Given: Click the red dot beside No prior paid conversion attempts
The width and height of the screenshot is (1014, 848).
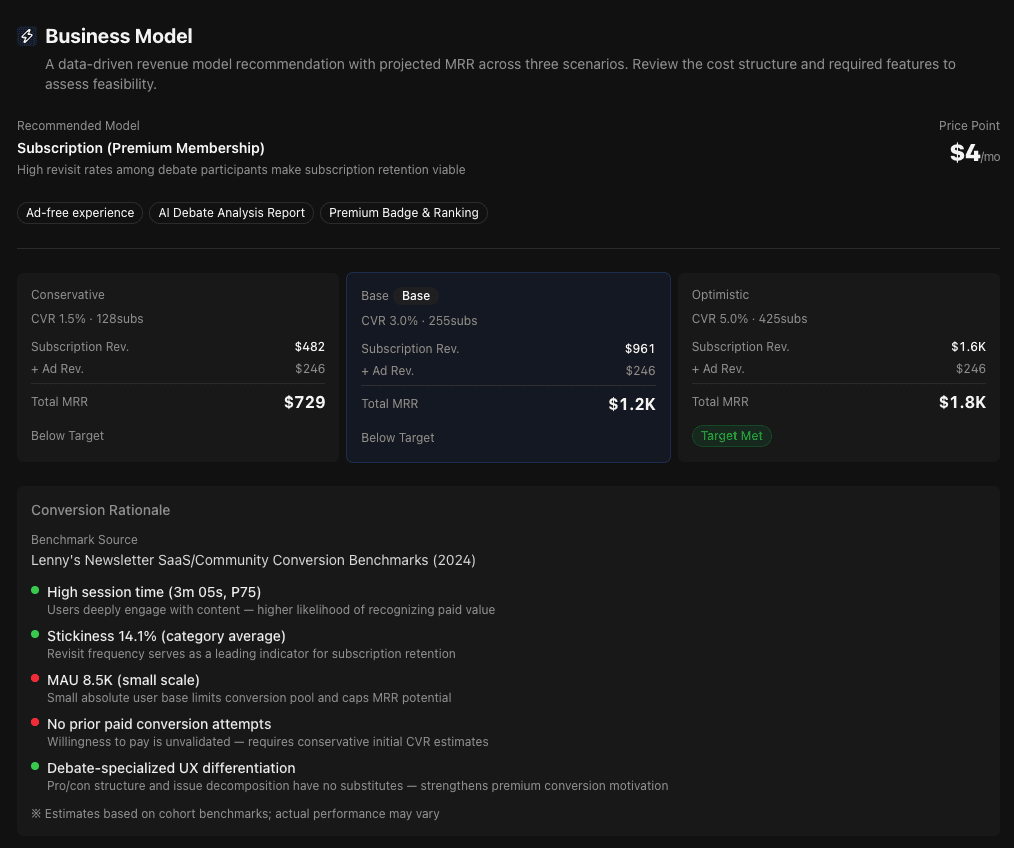Looking at the screenshot, I should click(x=37, y=723).
